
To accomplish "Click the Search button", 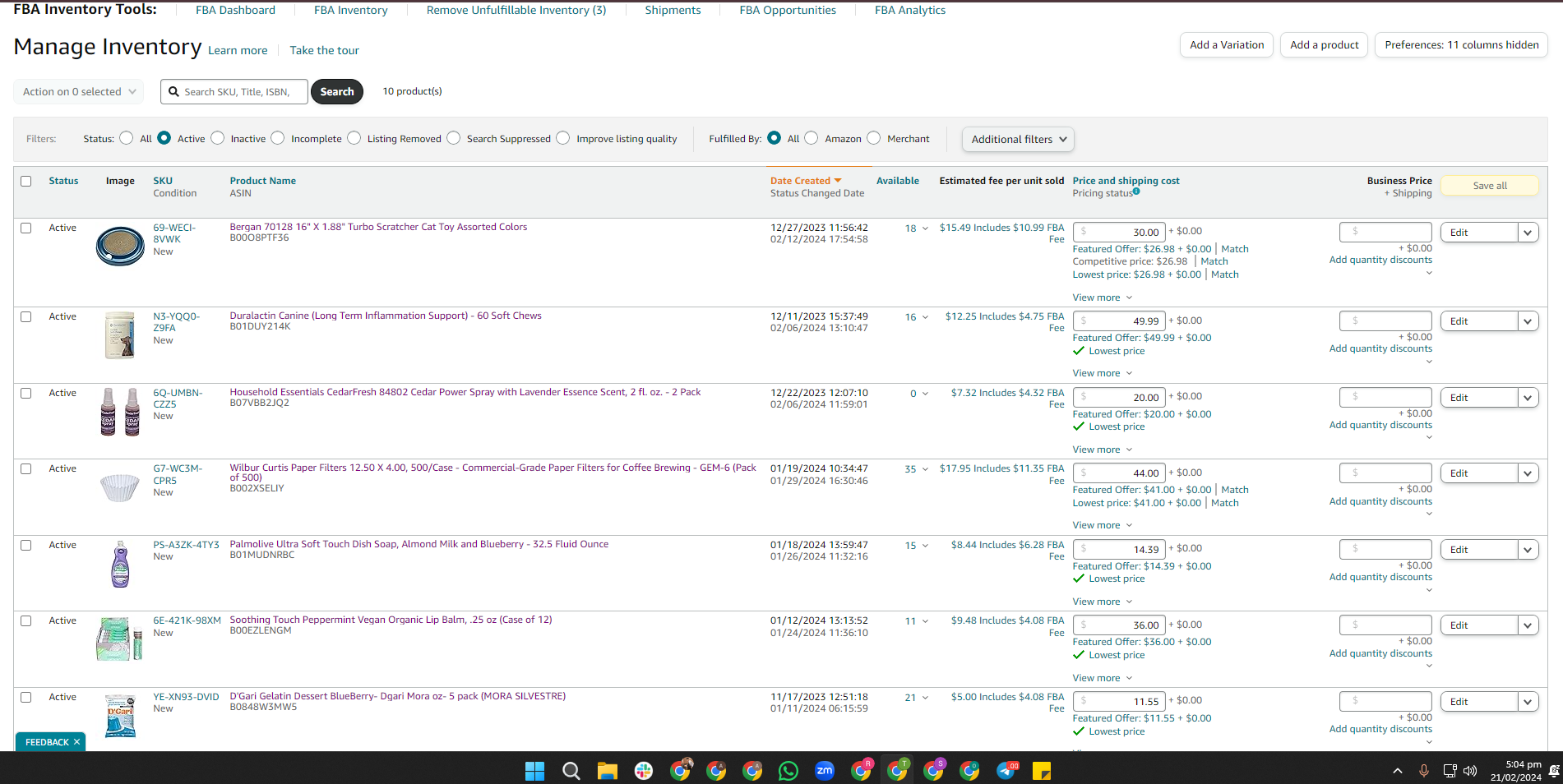I will 337,91.
